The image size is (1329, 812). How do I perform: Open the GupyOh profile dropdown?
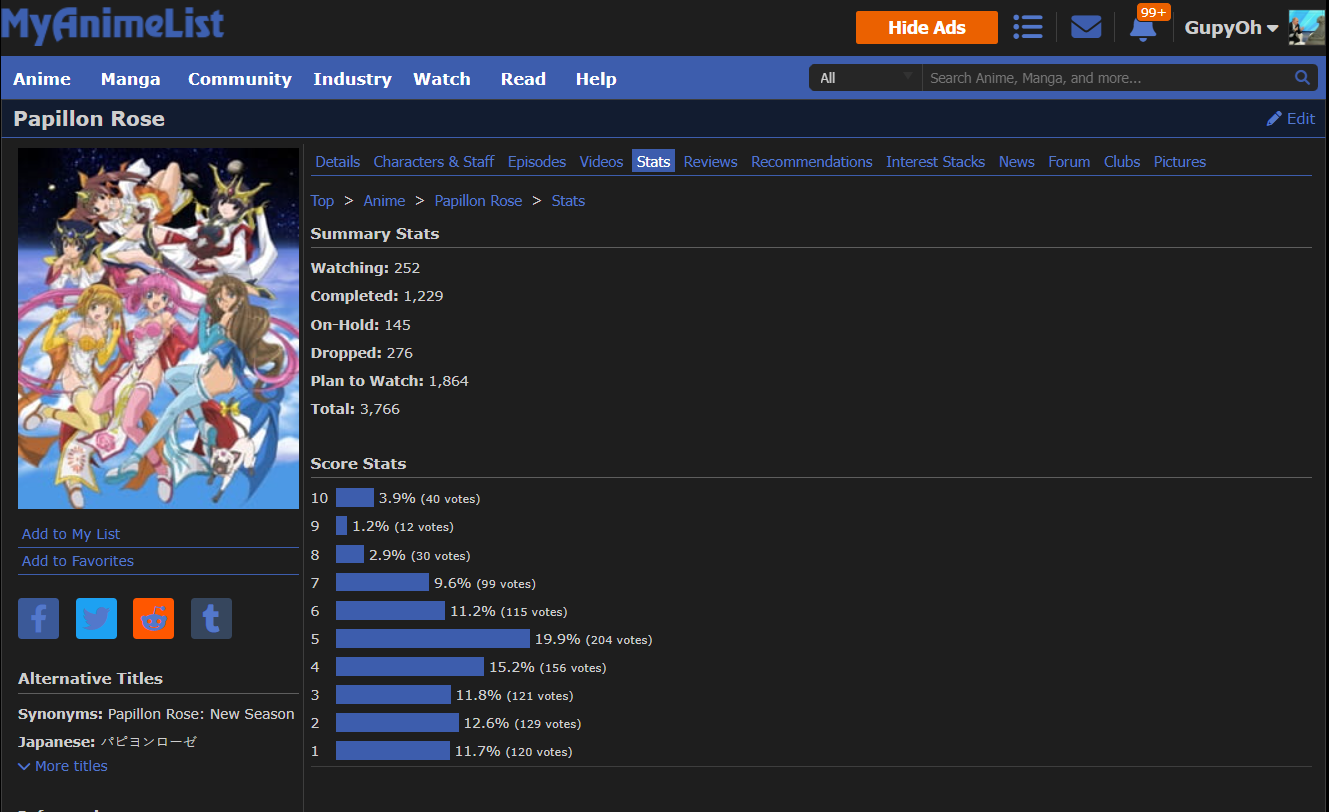(x=1230, y=28)
